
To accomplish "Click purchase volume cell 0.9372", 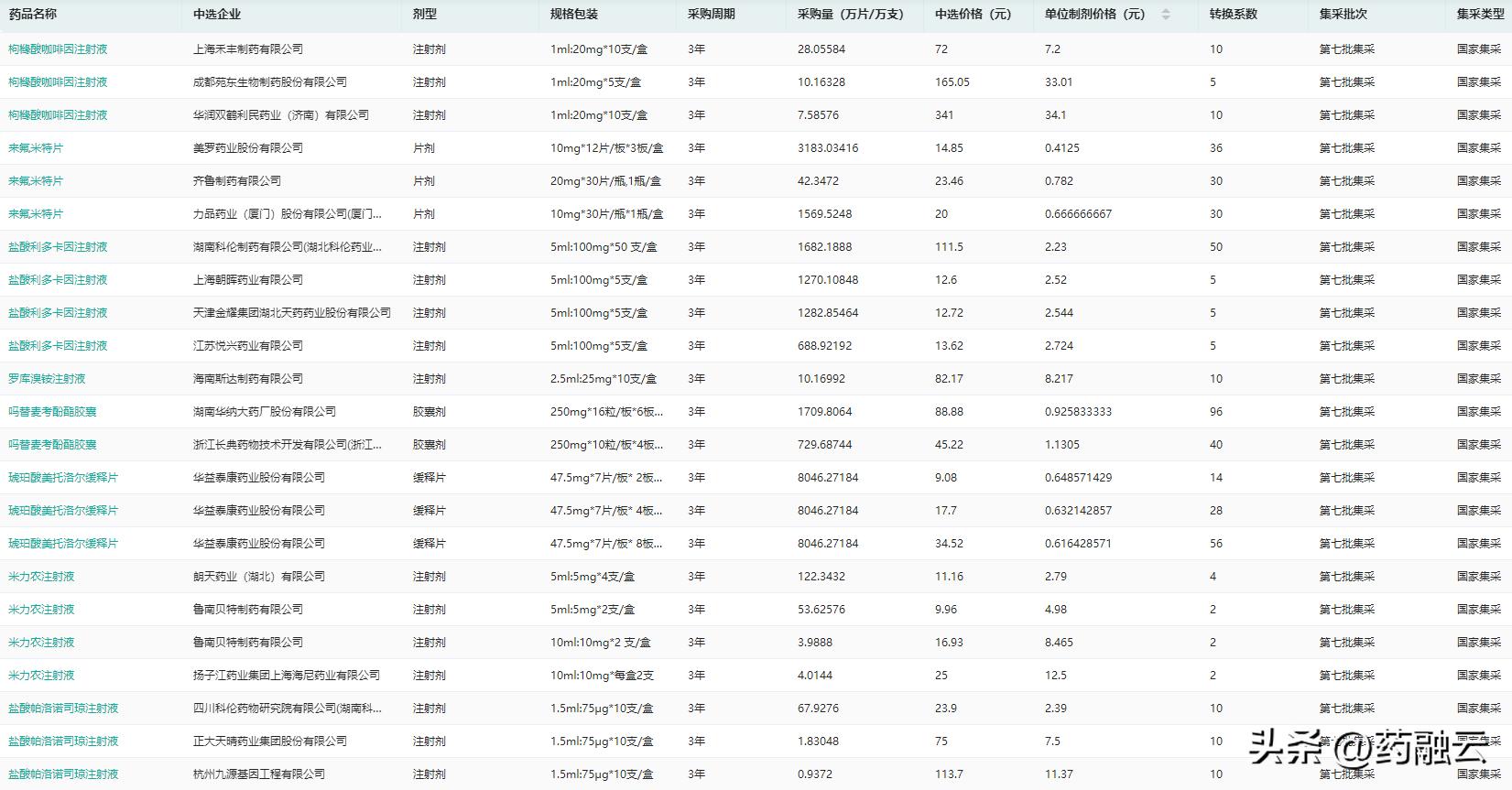I will click(815, 774).
